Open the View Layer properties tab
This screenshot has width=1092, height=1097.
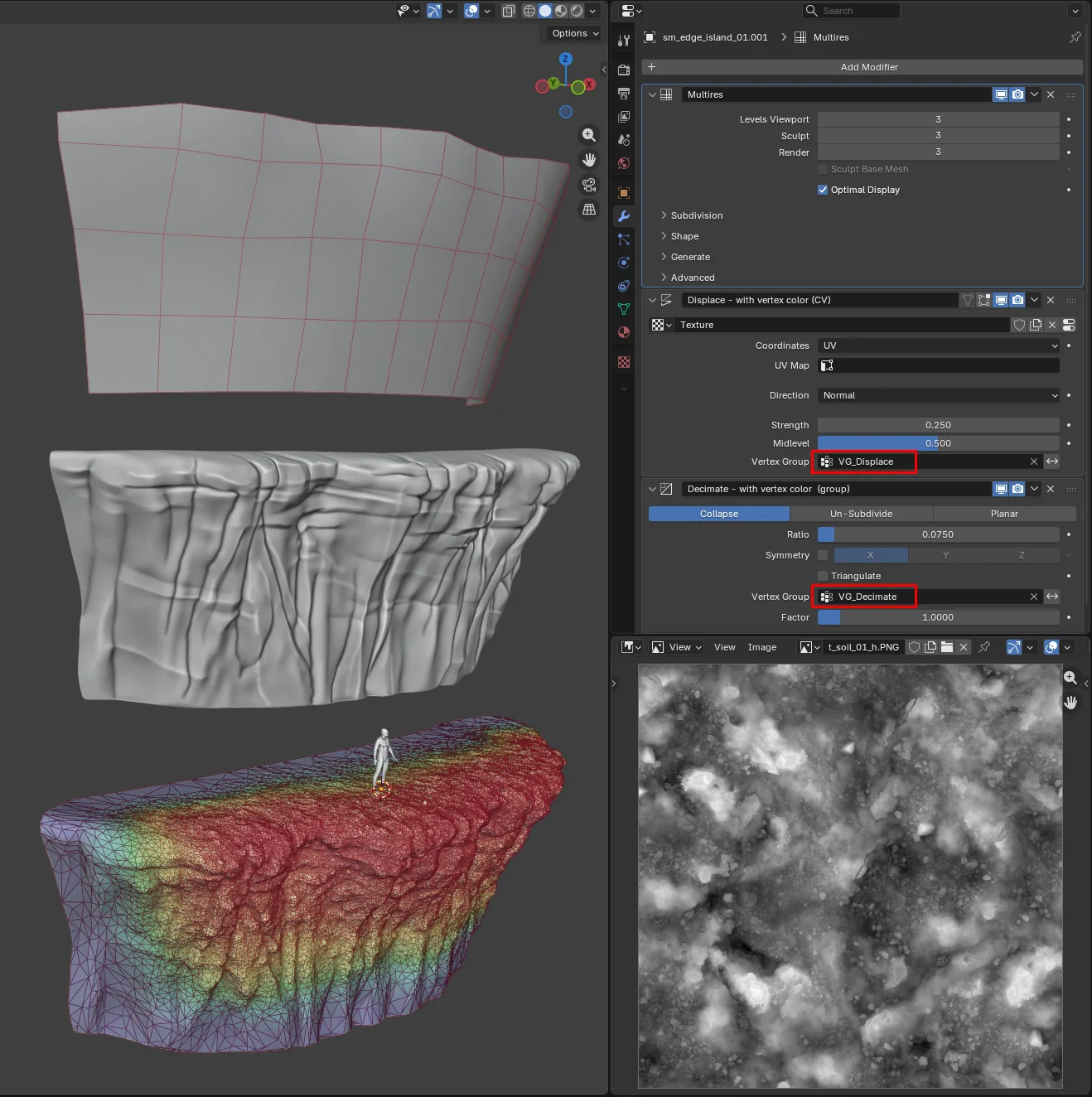point(624,117)
